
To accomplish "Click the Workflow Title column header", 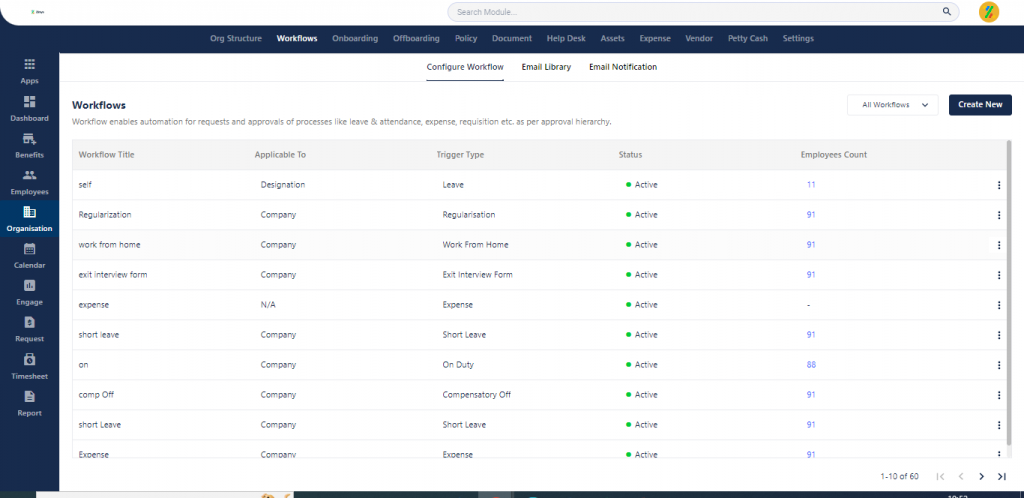I will [106, 155].
